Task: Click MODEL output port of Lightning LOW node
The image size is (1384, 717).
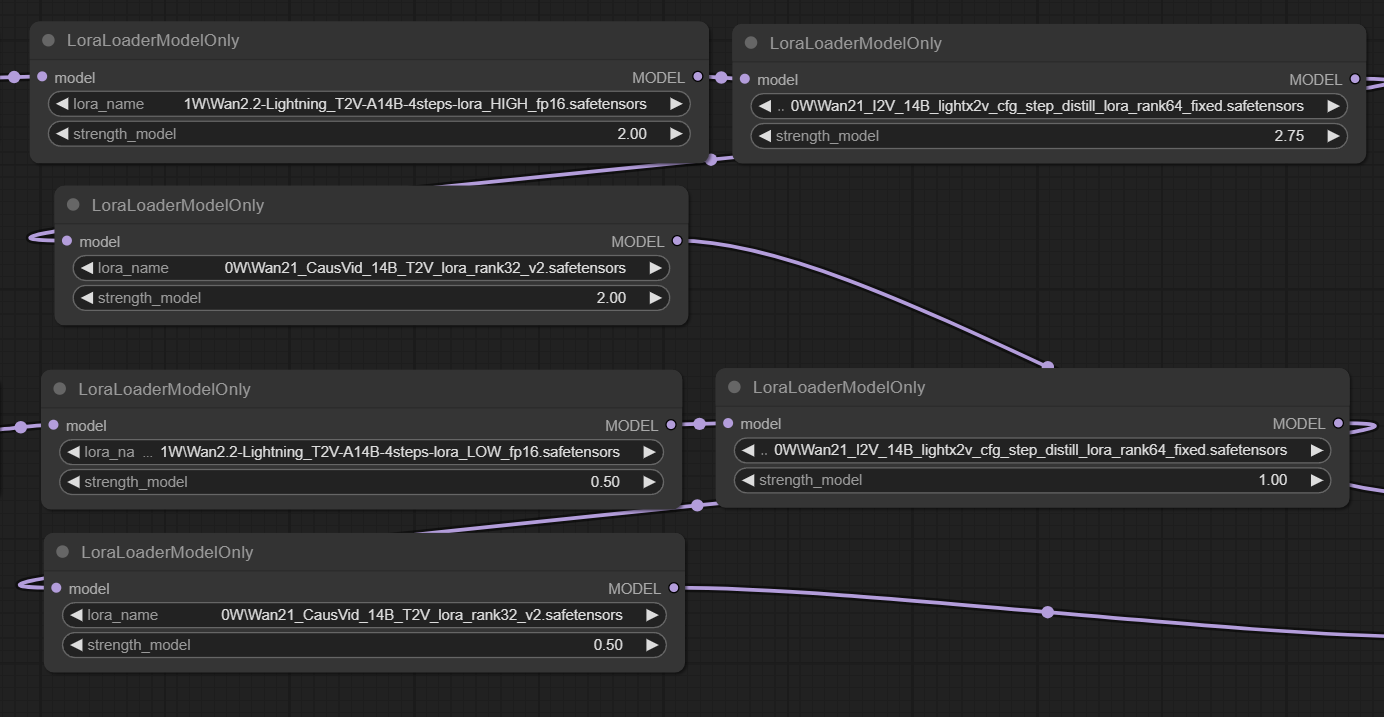Action: [670, 425]
